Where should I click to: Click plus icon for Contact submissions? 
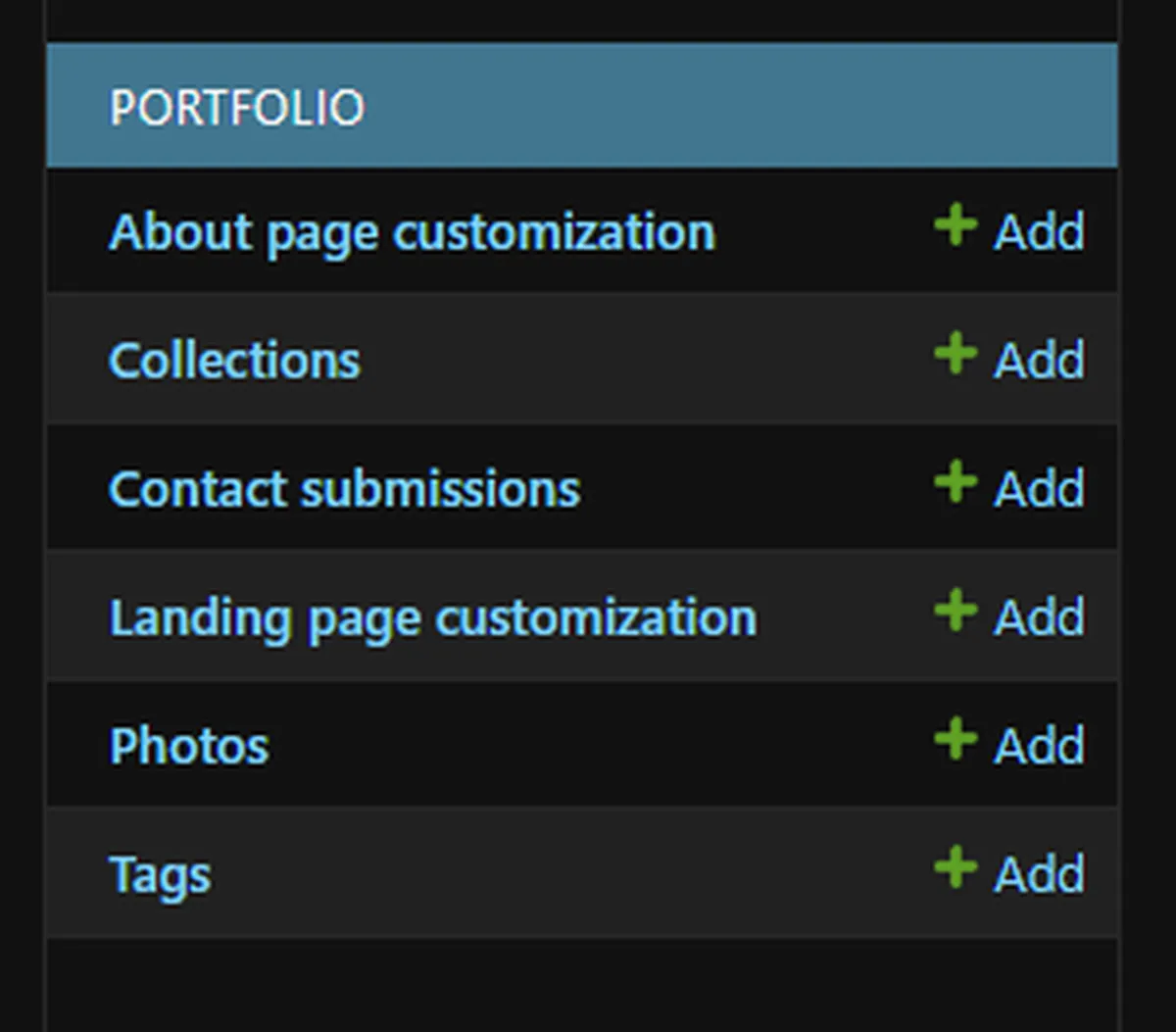click(955, 482)
